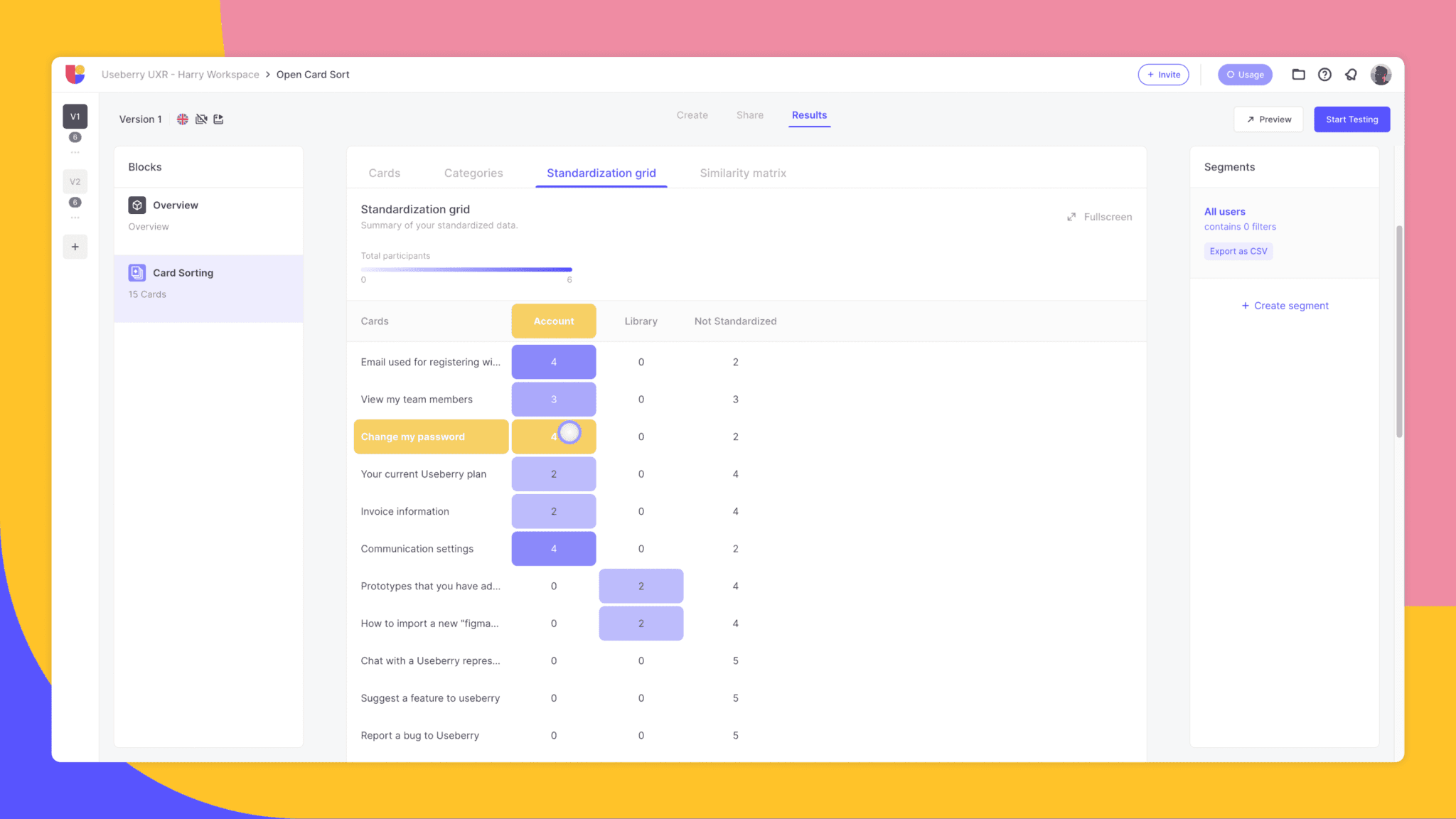Click the rocket announcements icon
Screen dimensions: 1456x819
coord(1351,75)
